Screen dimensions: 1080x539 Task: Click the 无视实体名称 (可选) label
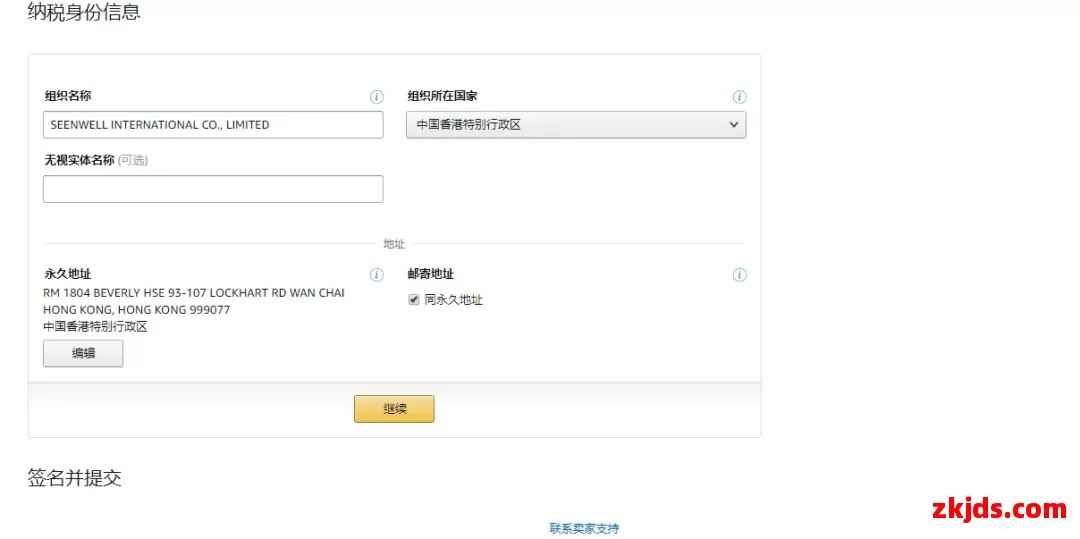[x=95, y=160]
